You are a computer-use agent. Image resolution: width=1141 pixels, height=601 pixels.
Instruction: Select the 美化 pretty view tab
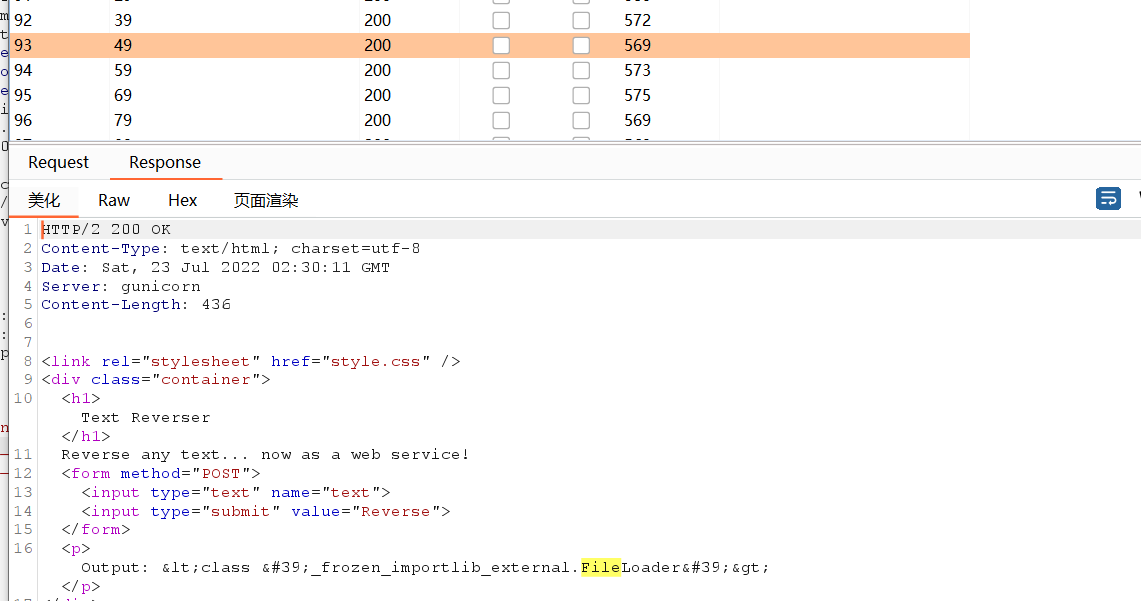click(44, 200)
